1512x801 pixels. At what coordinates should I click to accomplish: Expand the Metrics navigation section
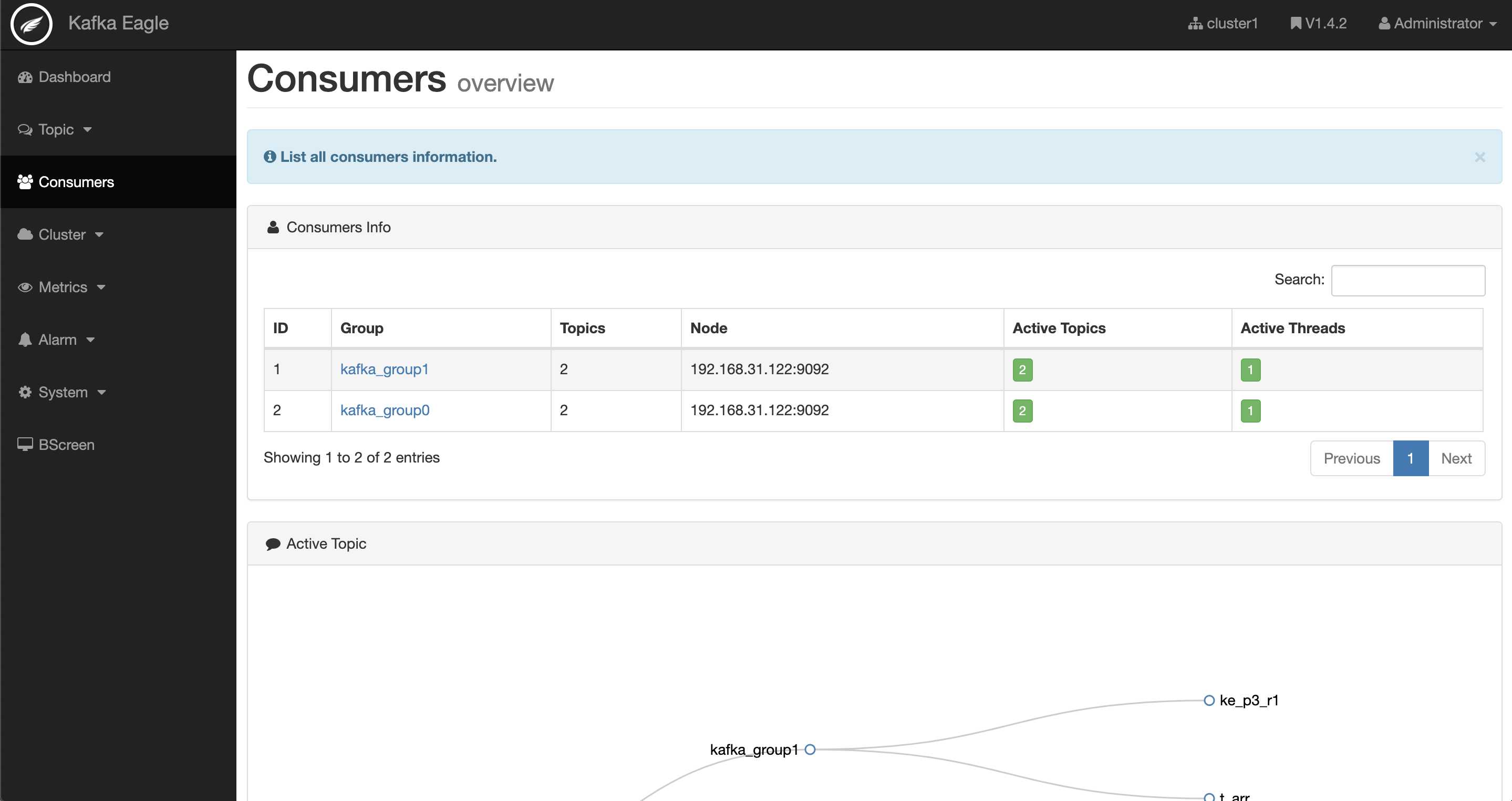62,286
